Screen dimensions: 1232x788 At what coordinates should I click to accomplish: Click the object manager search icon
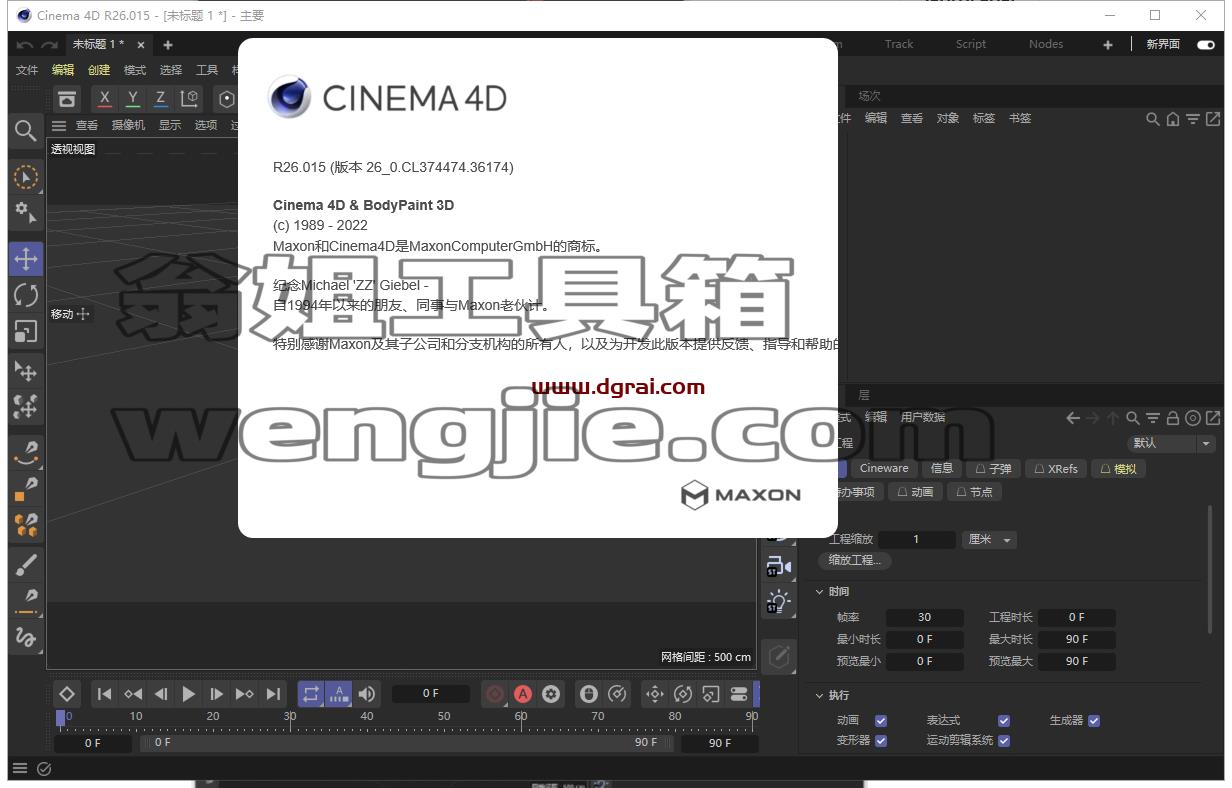tap(1153, 119)
